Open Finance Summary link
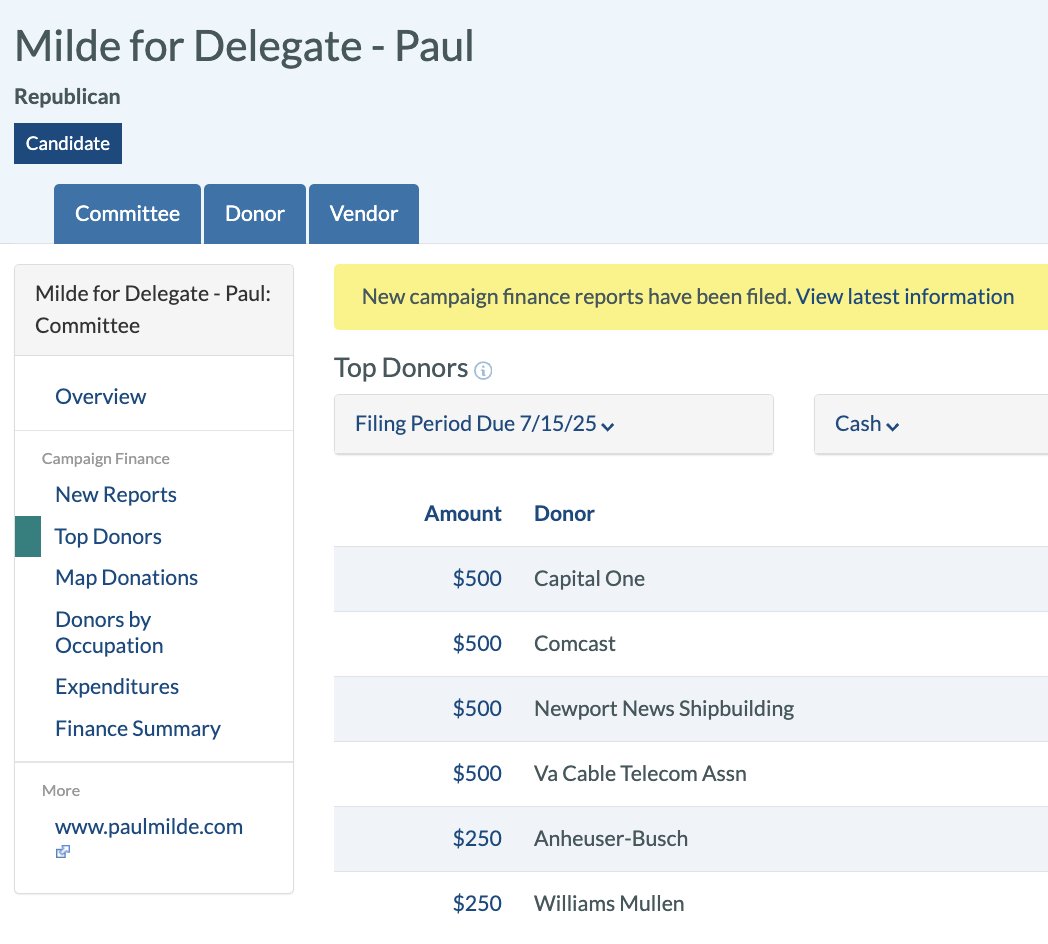This screenshot has height=944, width=1048. [x=138, y=729]
